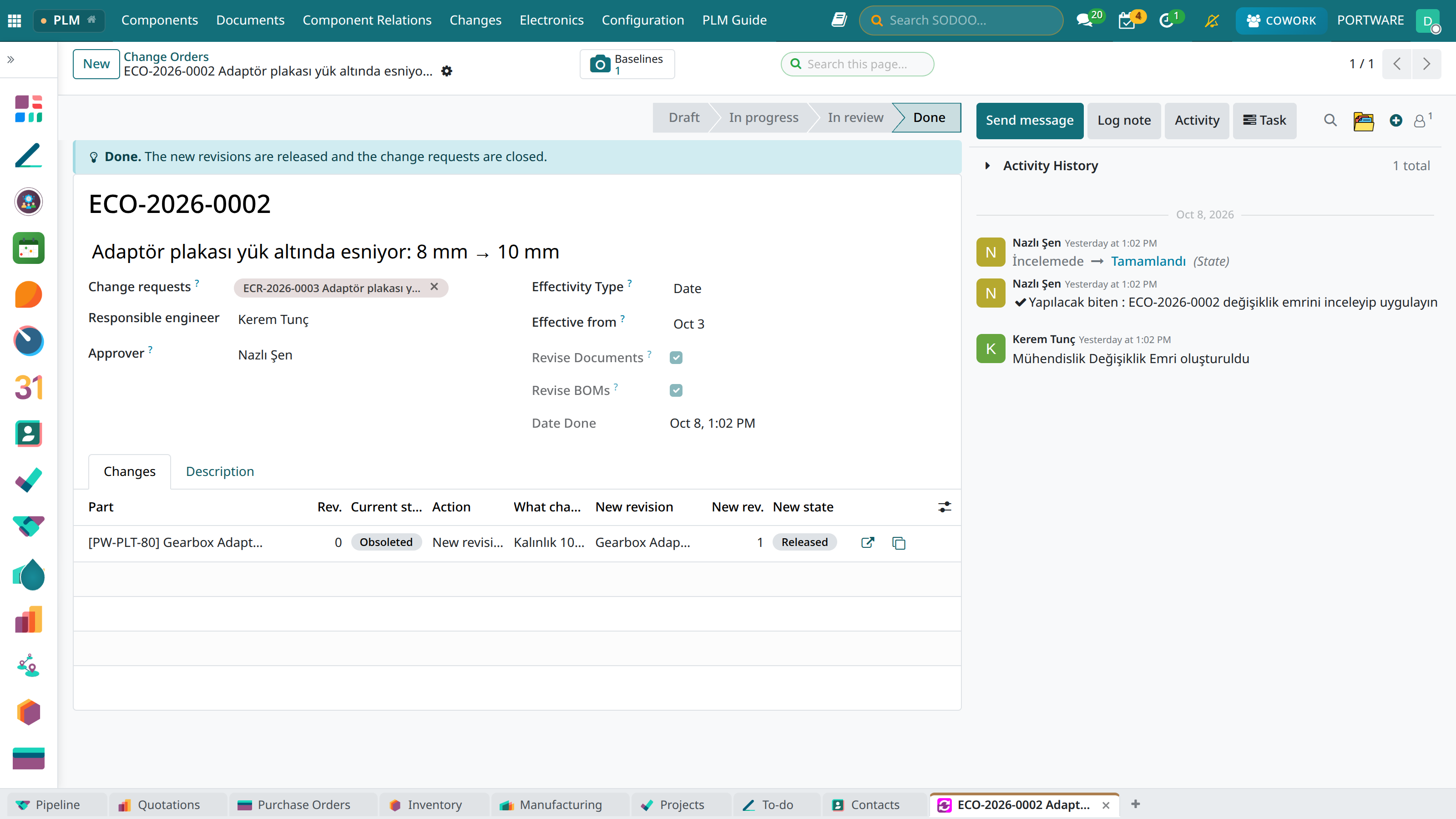
Task: Go to the next record arrow
Action: 1426,64
